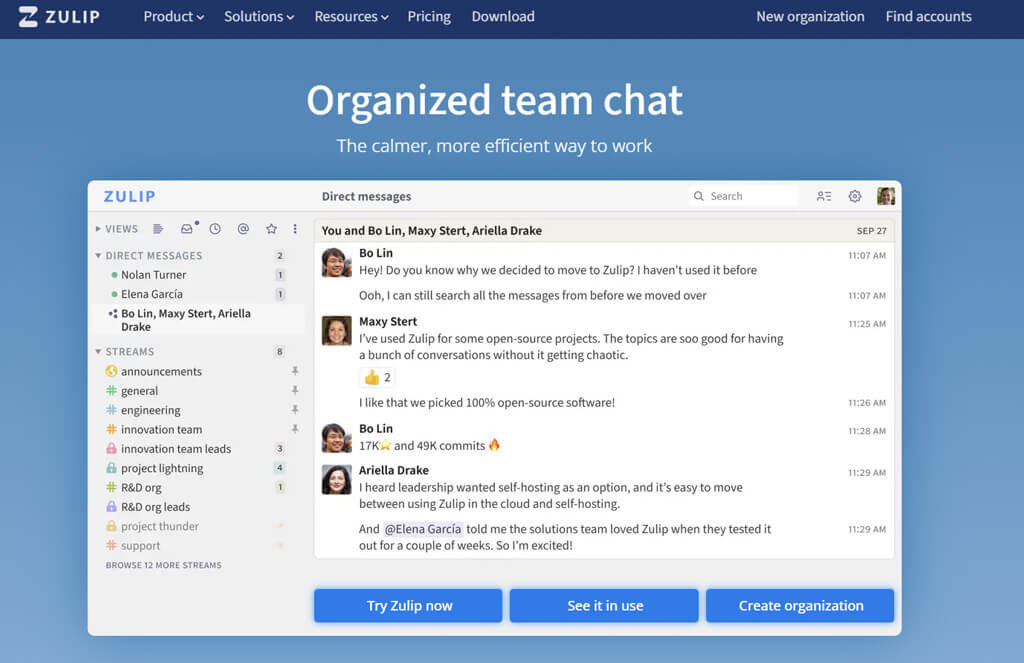Click the SEP 27 date label
This screenshot has width=1024, height=663.
pos(871,231)
